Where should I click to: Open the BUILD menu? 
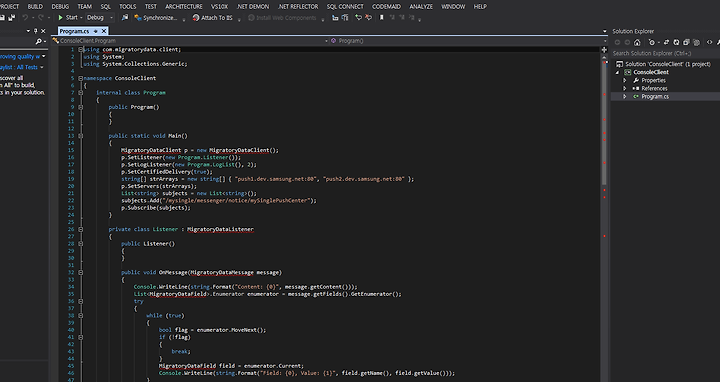coord(35,6)
